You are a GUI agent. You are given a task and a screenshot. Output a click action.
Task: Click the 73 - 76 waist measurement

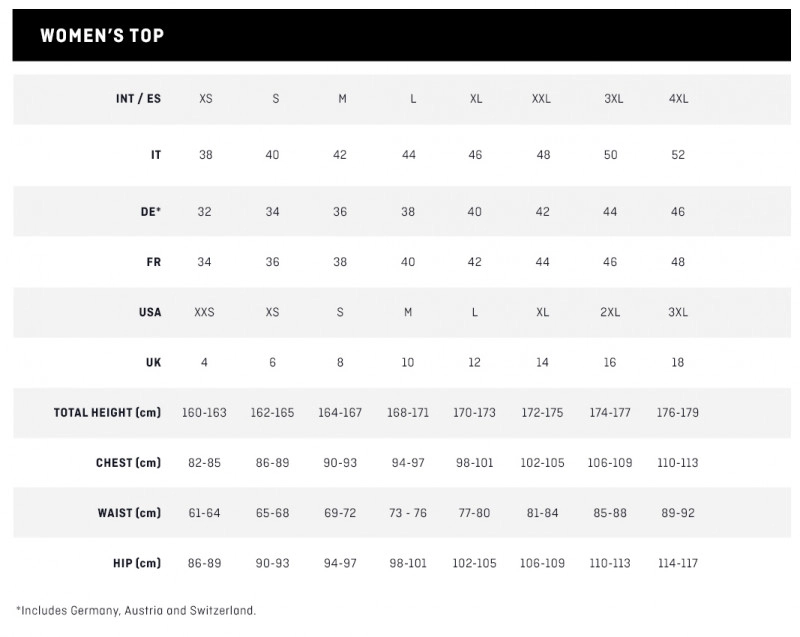pyautogui.click(x=407, y=513)
